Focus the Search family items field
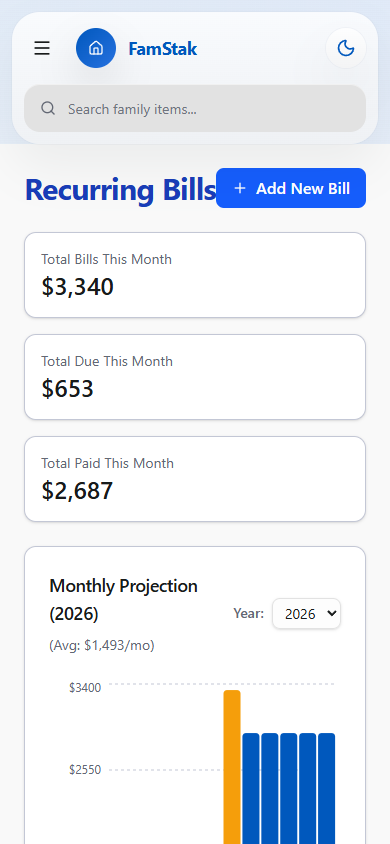Screen dimensions: 390x844 [195, 109]
